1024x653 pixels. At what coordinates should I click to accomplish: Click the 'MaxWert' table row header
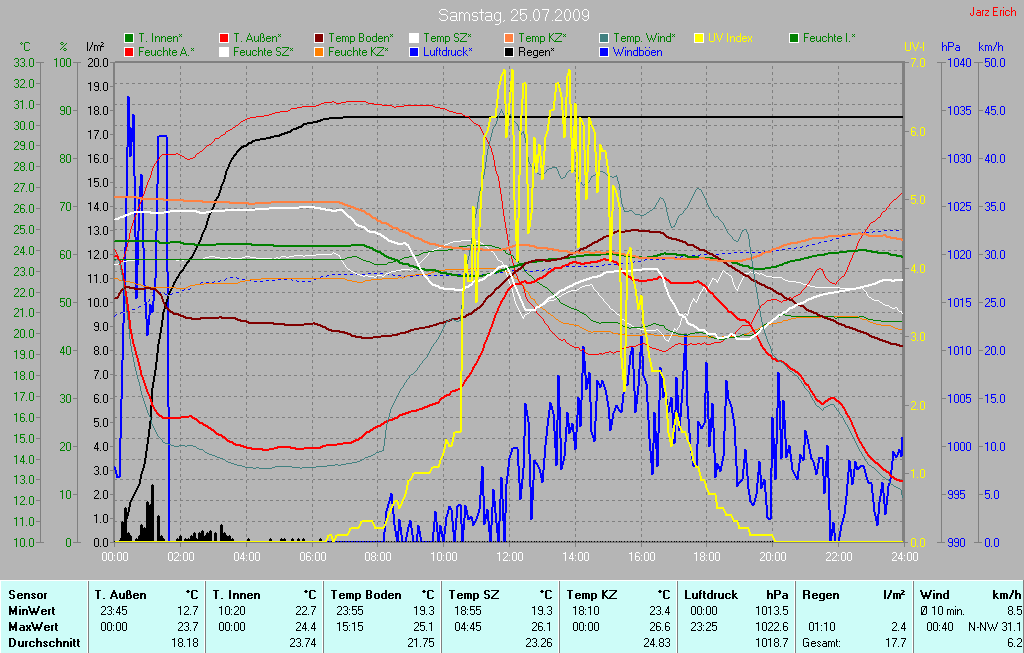33,626
